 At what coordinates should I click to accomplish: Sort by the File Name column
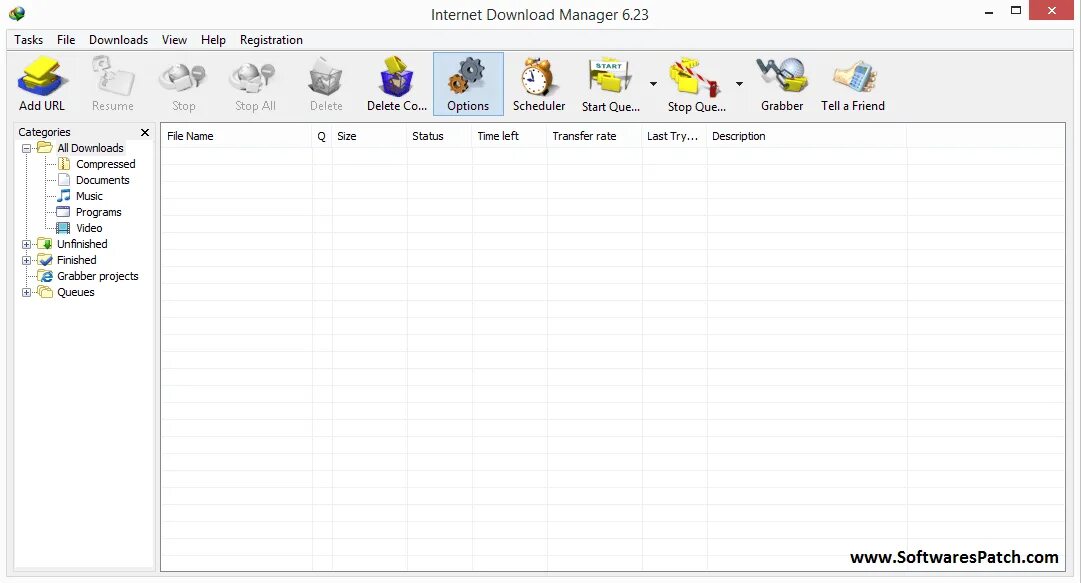236,136
